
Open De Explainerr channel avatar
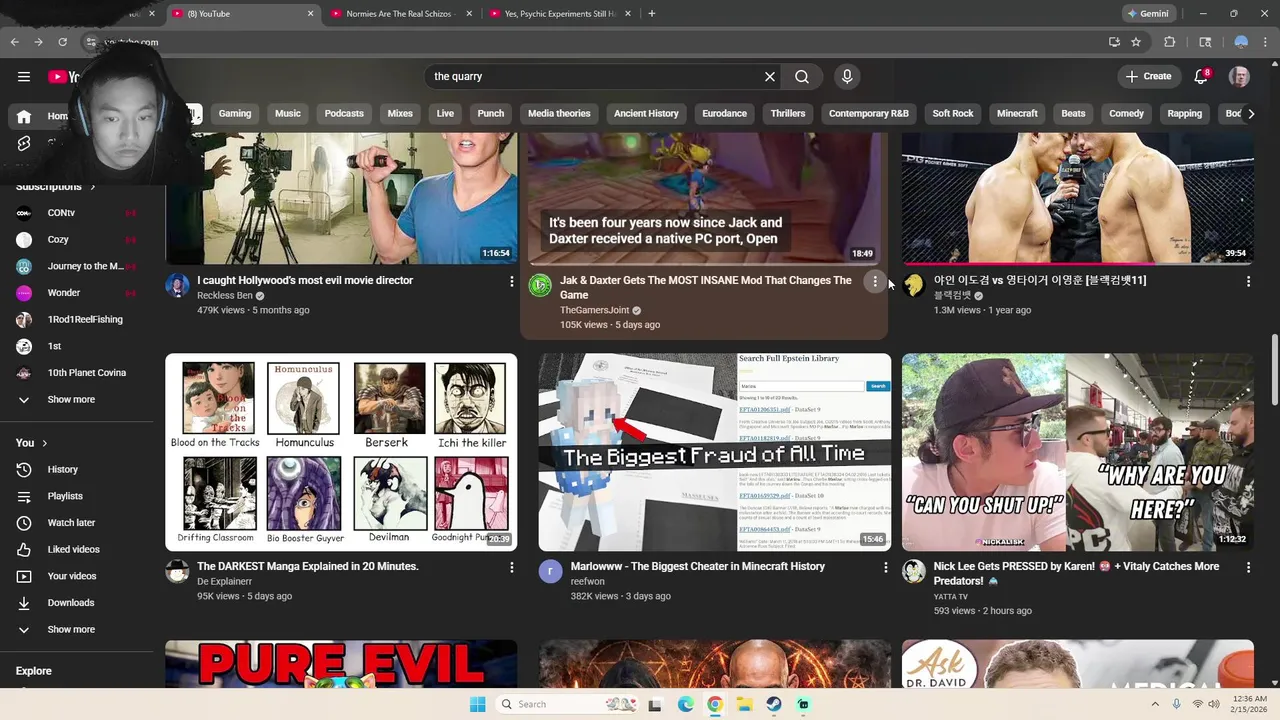pyautogui.click(x=177, y=571)
